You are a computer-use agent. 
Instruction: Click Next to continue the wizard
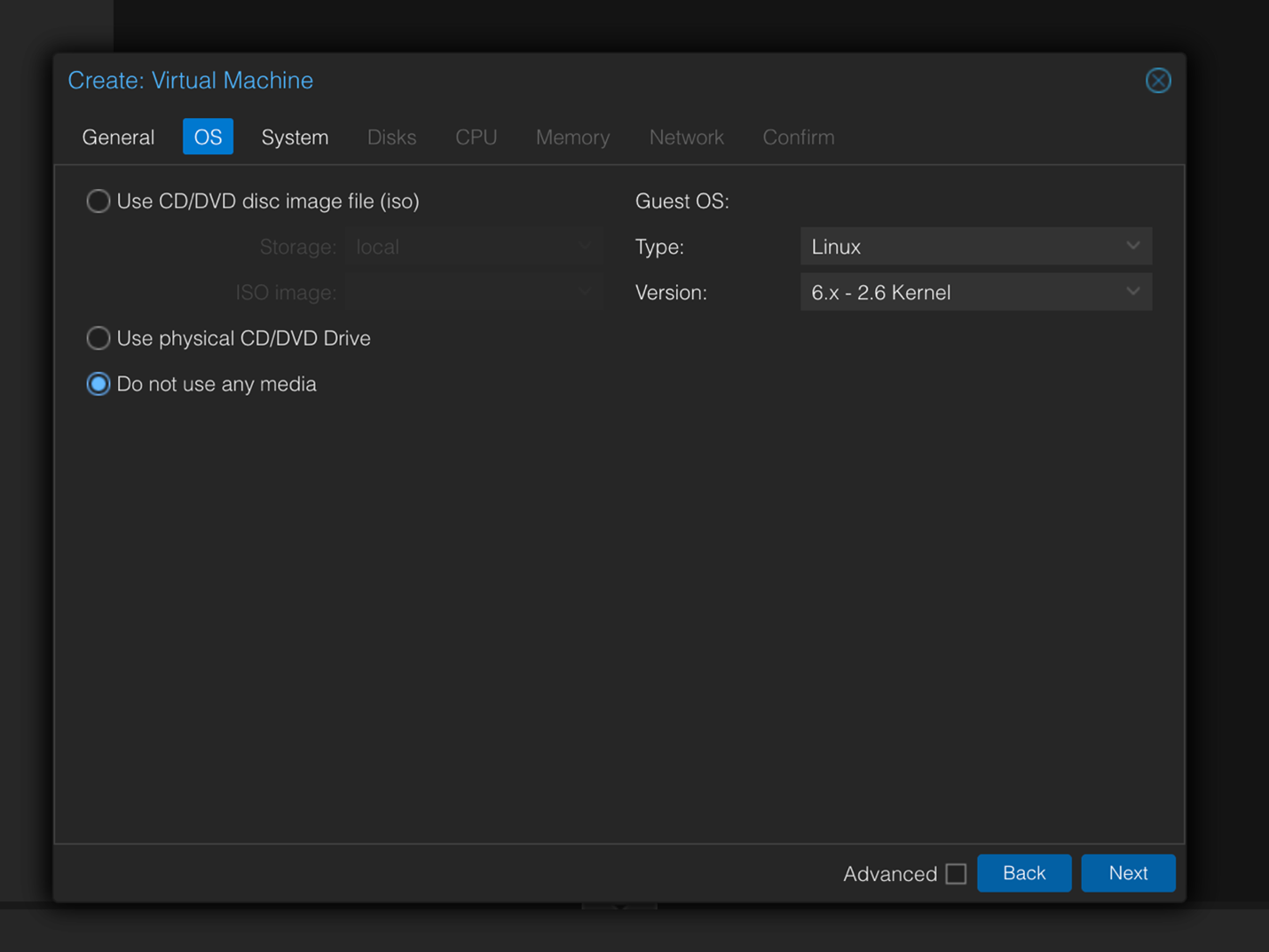pos(1127,873)
